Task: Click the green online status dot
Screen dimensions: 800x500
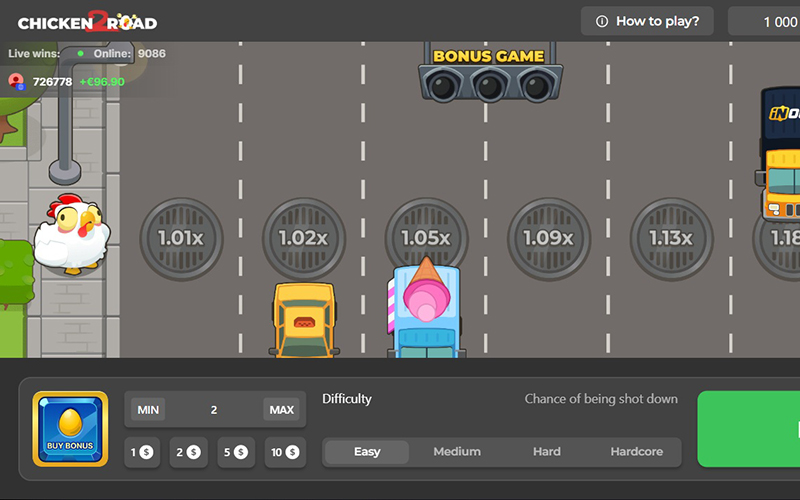Action: coord(80,54)
